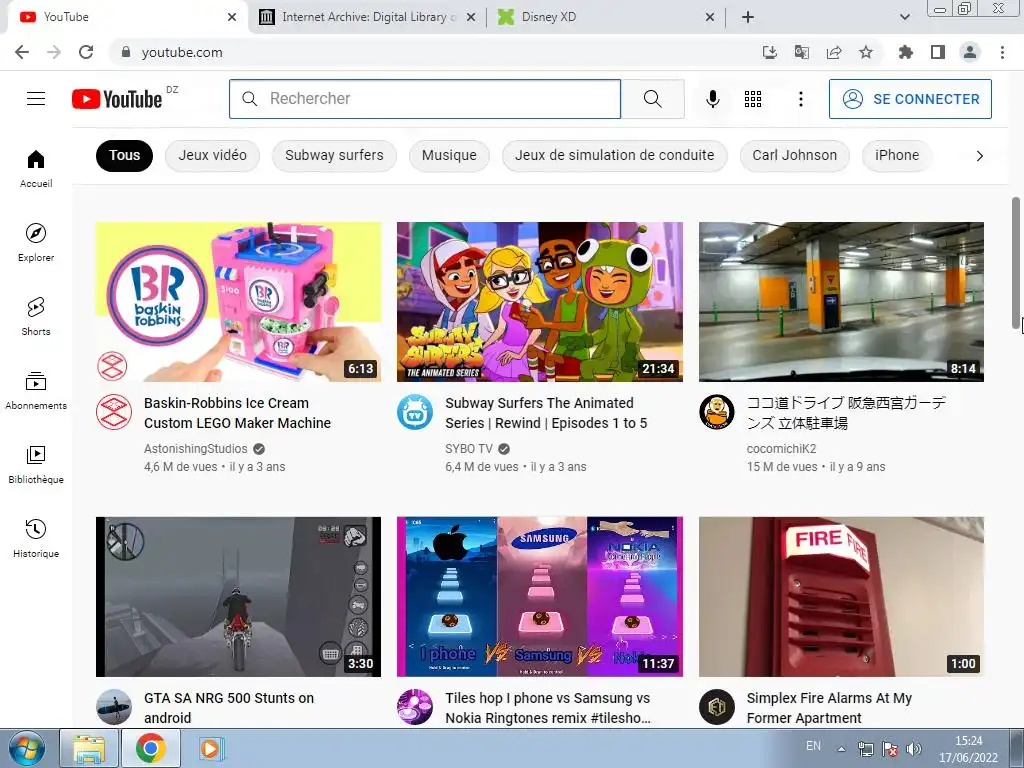Focus the Rechercher search field
This screenshot has width=1024, height=768.
click(x=424, y=99)
